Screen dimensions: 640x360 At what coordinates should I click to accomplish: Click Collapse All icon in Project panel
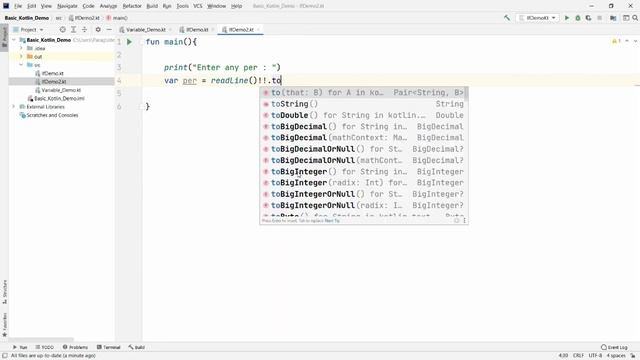click(x=84, y=29)
